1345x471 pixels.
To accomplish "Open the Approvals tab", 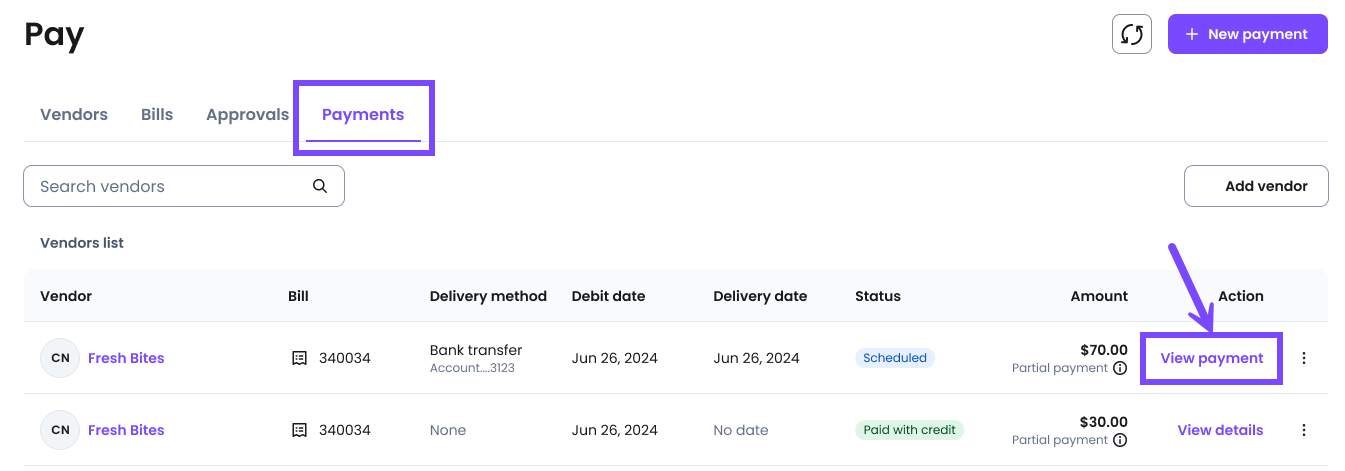I will pyautogui.click(x=247, y=114).
